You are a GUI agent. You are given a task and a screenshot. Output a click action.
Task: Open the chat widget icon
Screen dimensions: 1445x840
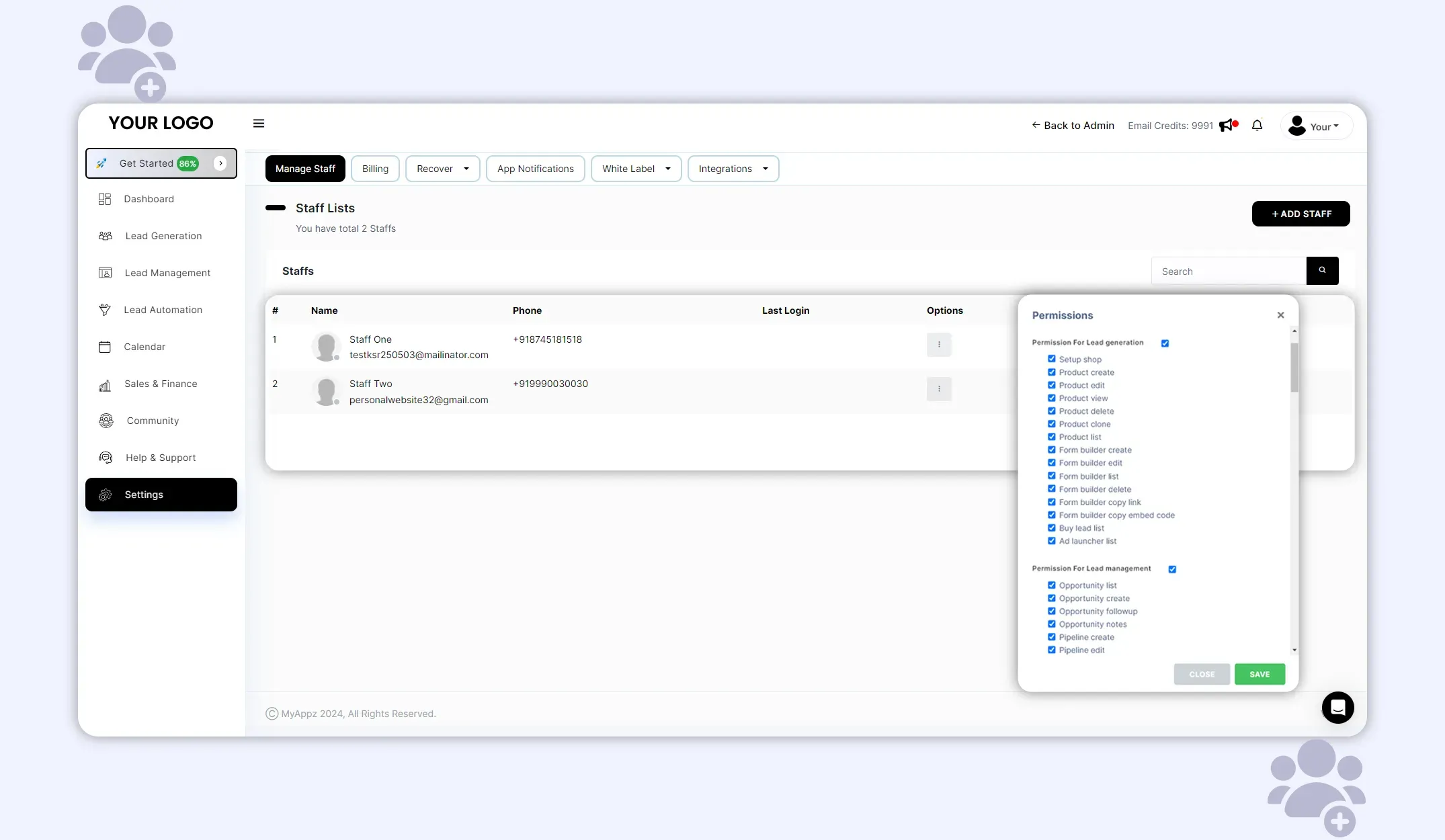click(1337, 708)
